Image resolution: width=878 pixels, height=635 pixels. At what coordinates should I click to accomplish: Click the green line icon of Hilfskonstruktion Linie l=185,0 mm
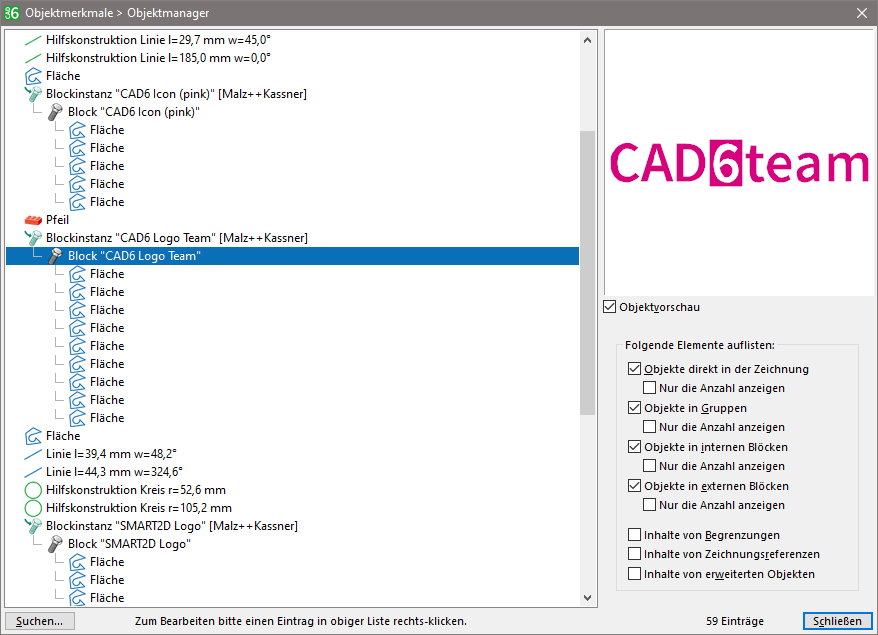point(33,58)
